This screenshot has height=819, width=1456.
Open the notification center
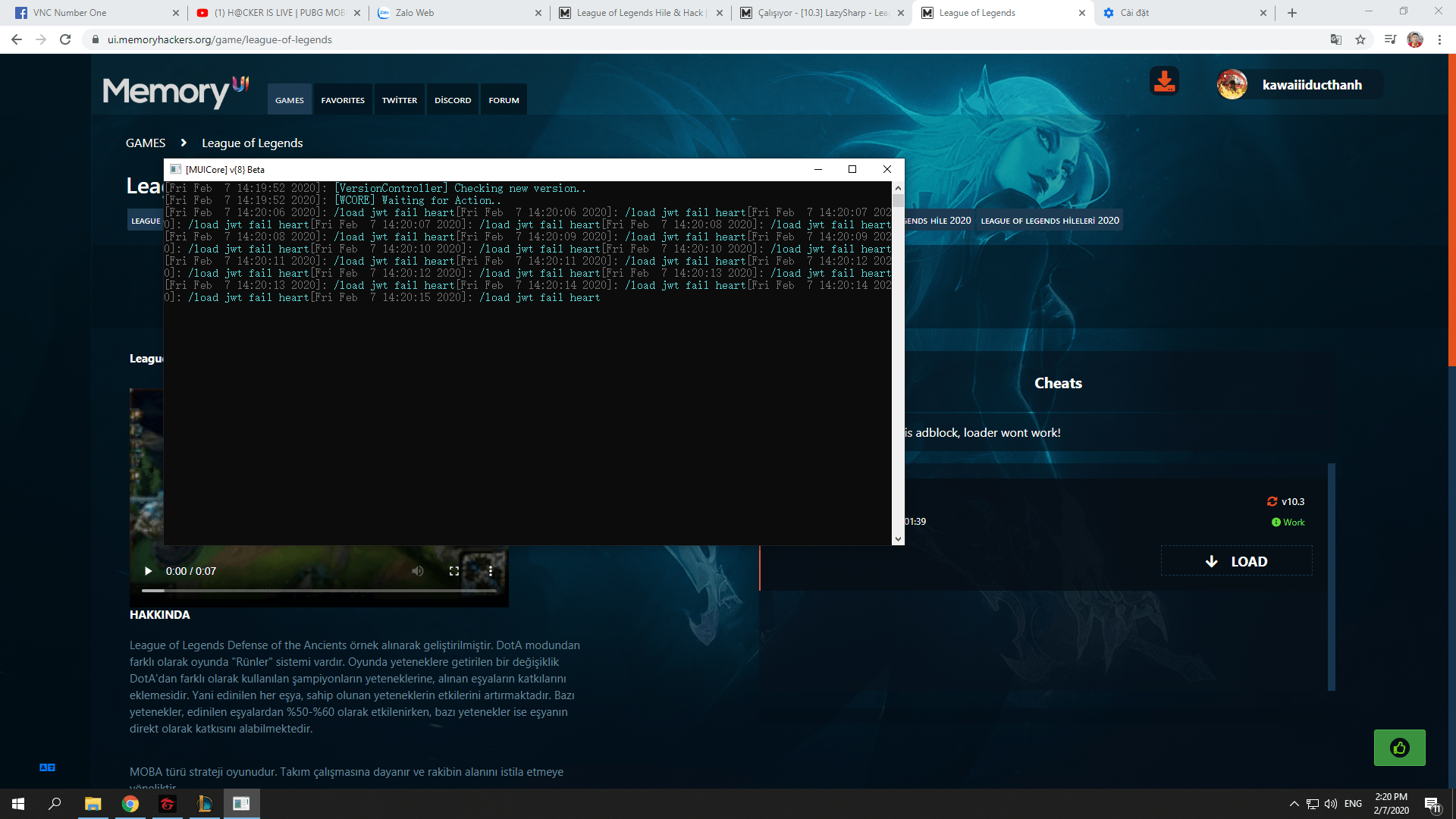coord(1432,805)
